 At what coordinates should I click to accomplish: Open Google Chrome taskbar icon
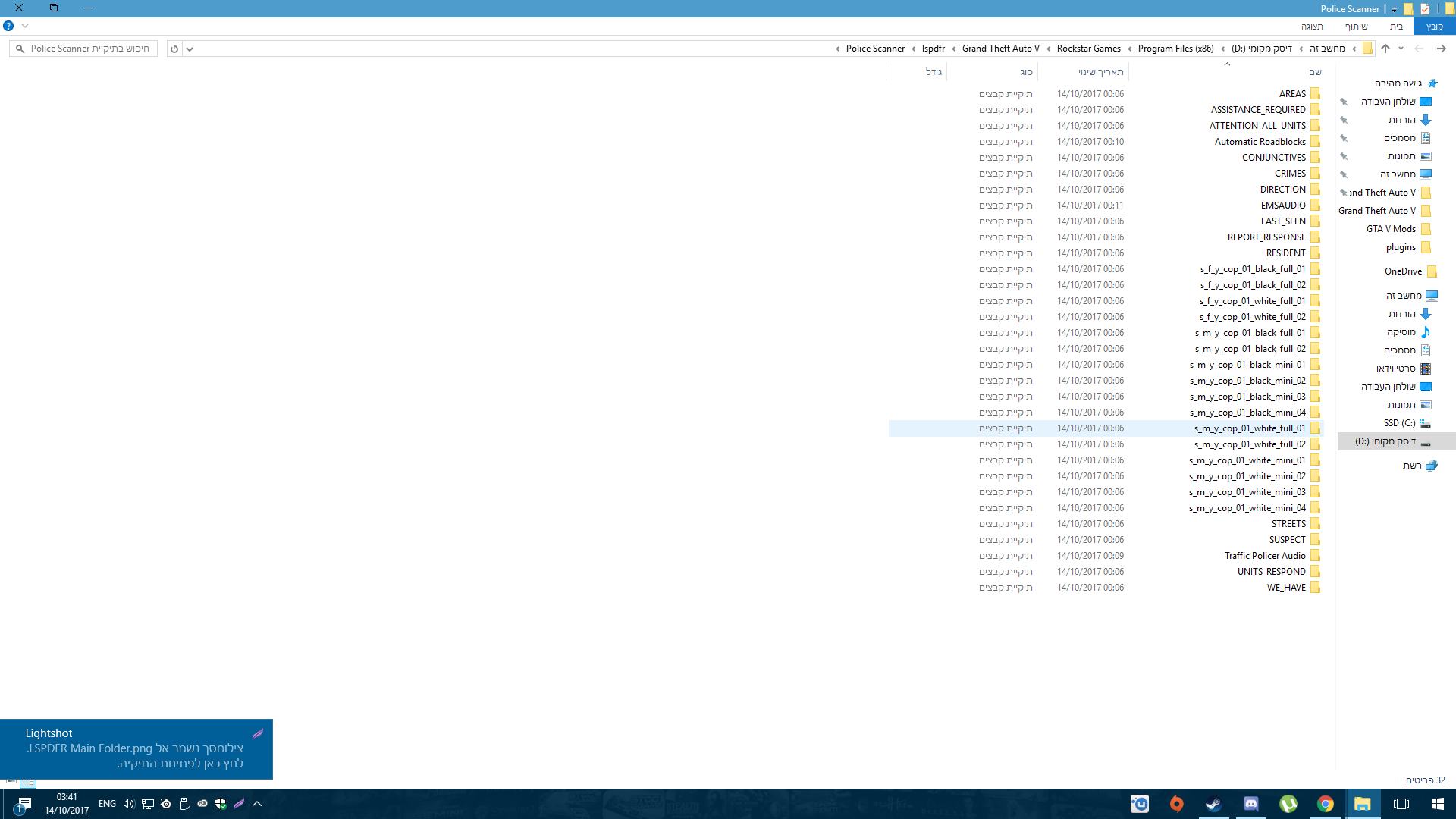[1325, 804]
